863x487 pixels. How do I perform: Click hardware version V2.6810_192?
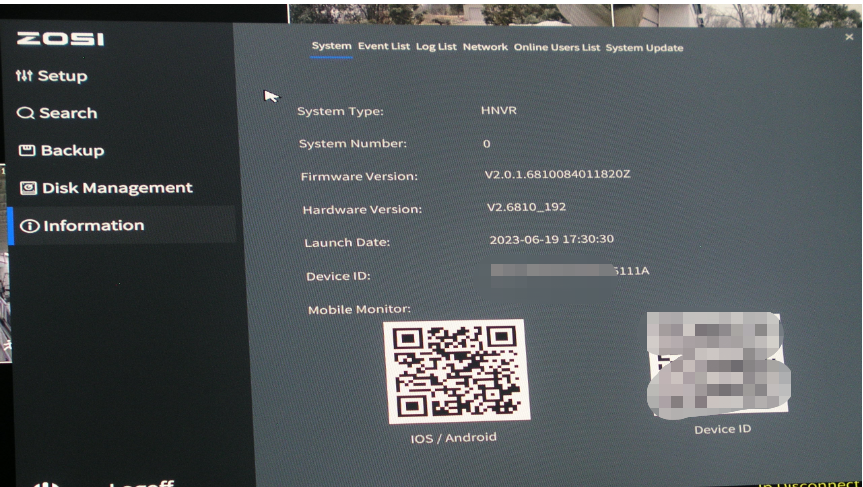526,207
